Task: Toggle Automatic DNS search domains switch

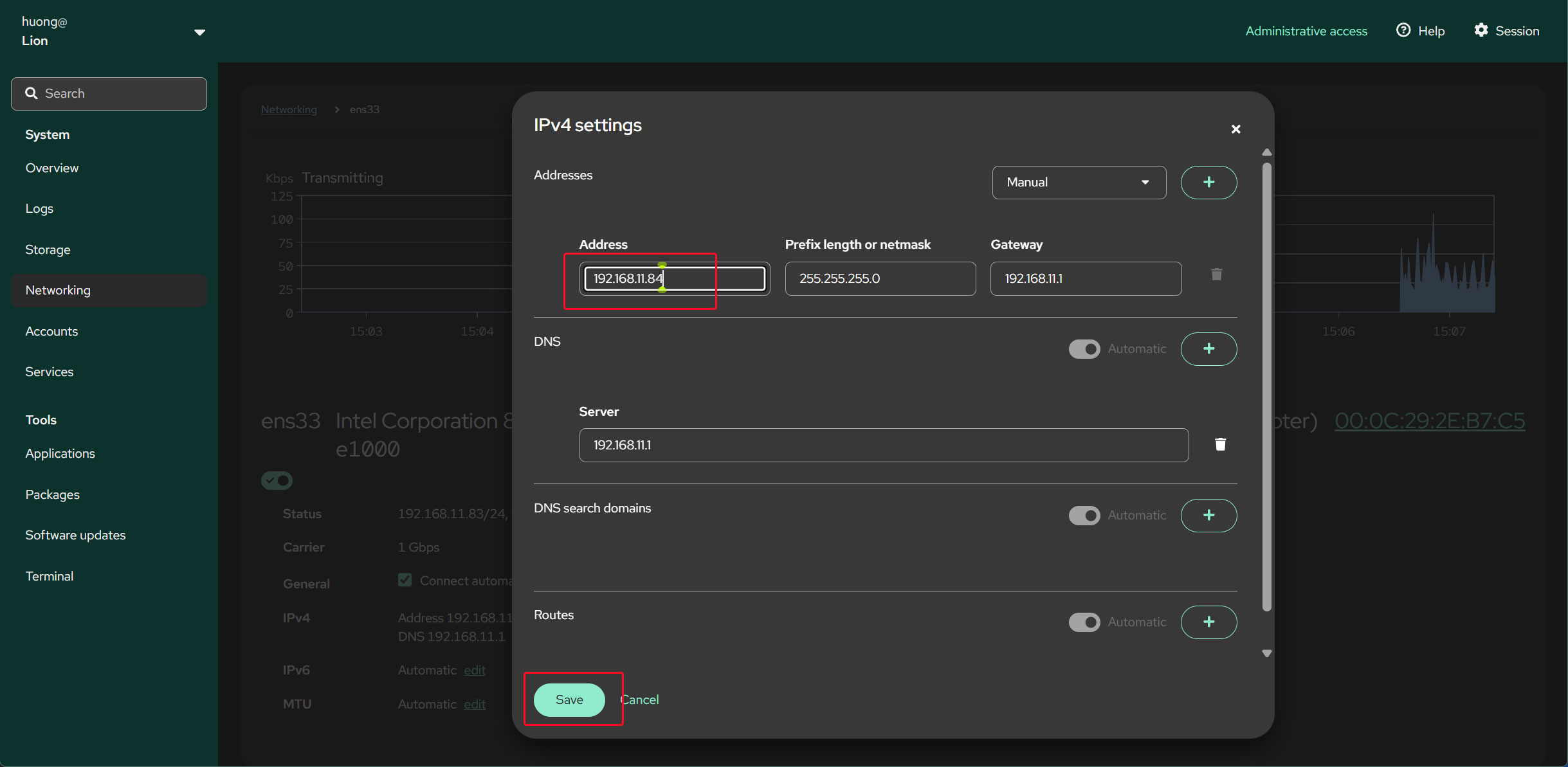Action: 1084,516
